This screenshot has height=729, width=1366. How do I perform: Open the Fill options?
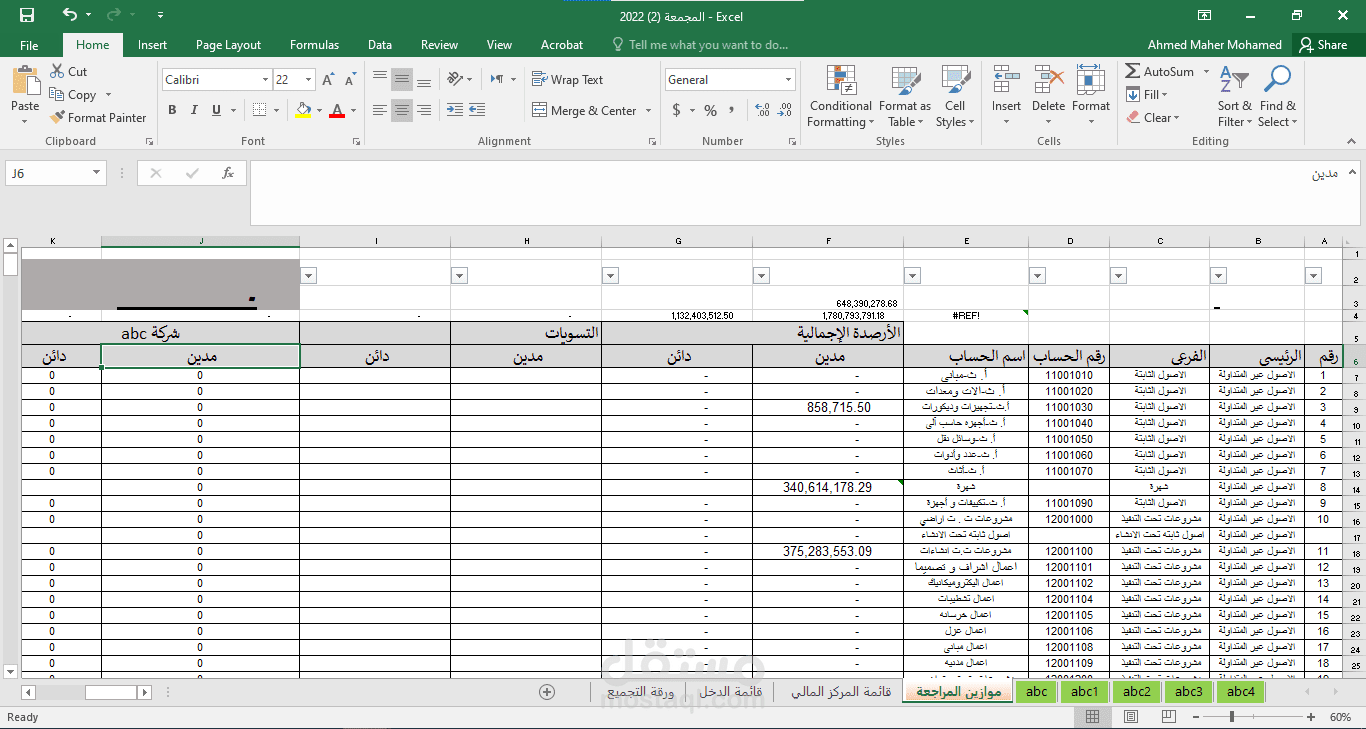pos(1147,95)
